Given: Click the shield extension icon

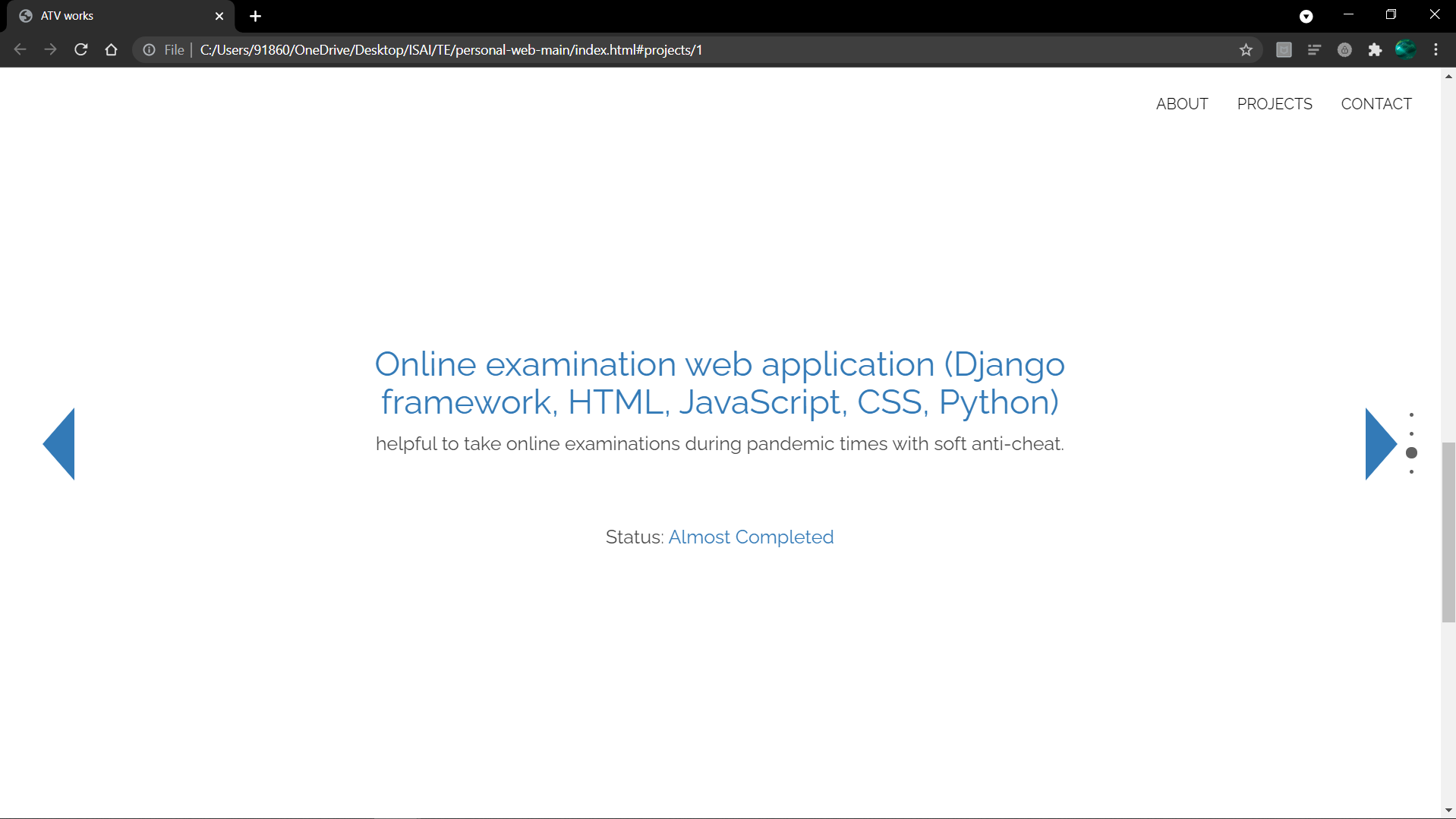Looking at the screenshot, I should click(x=1284, y=50).
